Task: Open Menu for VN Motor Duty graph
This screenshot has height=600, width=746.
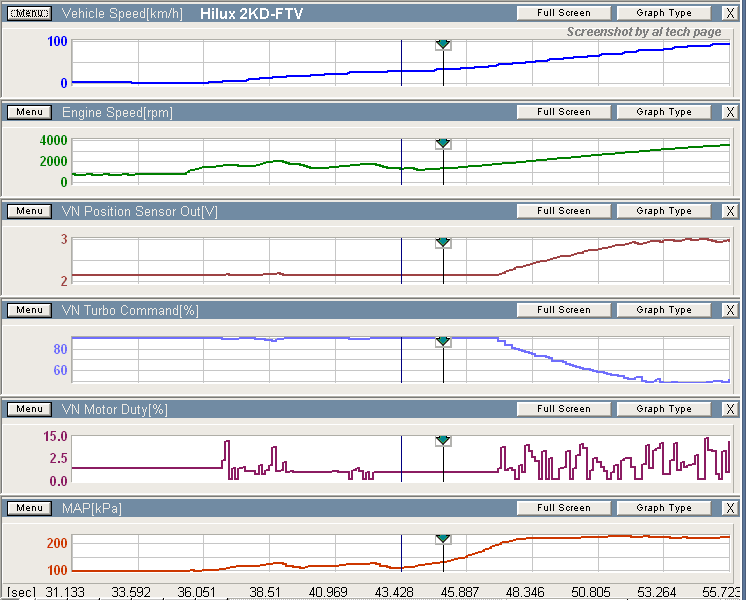Action: (29, 409)
